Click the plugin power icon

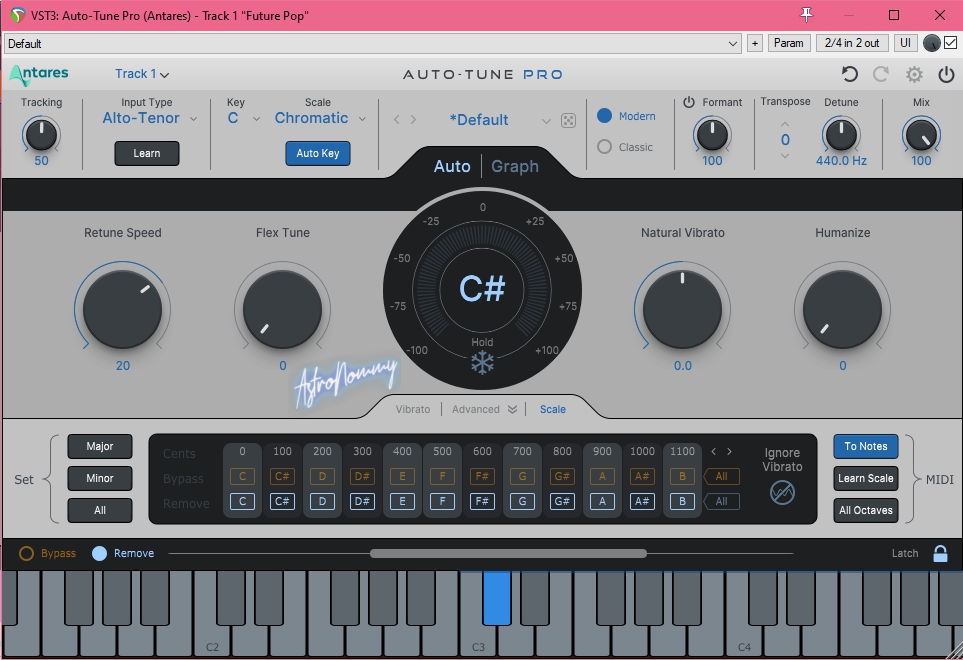(x=946, y=74)
